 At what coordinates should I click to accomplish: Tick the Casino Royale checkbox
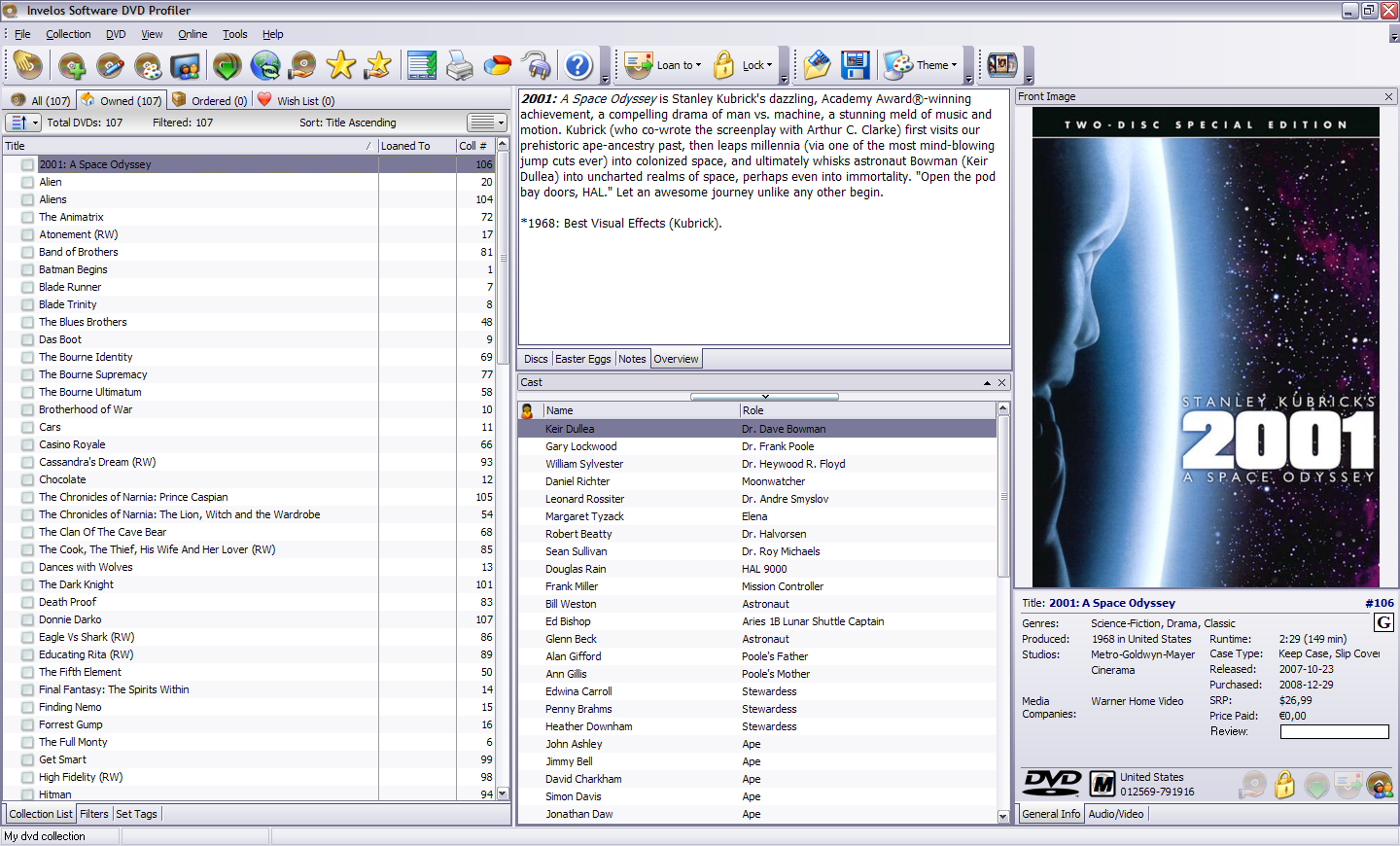(x=27, y=444)
